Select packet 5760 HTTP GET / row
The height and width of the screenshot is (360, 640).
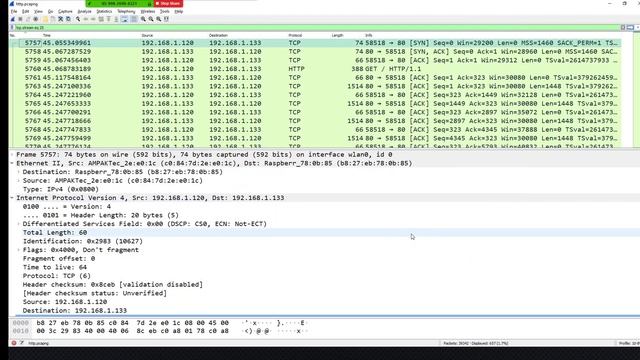coord(315,69)
